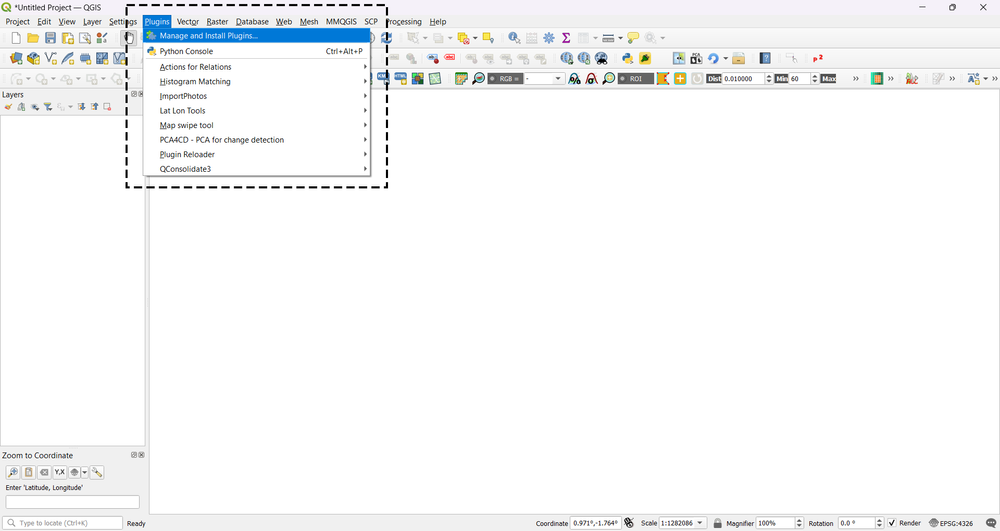
Task: Click filter legend icon in Layers panel
Action: click(48, 107)
